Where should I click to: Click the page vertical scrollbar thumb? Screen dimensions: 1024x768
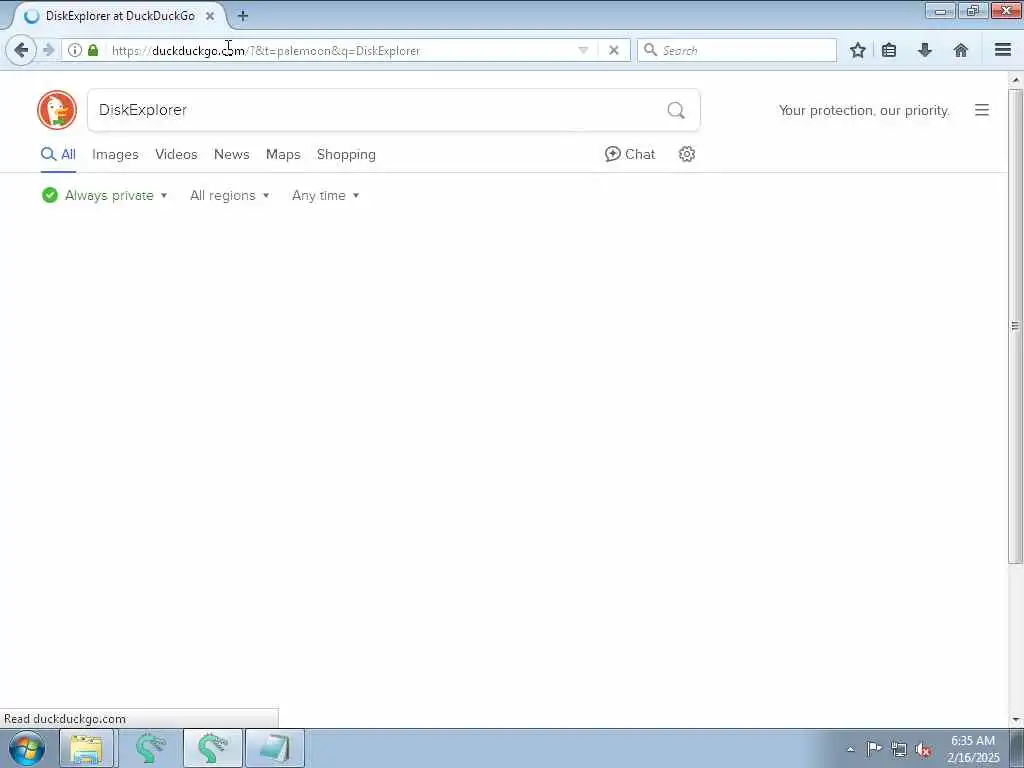point(1016,325)
